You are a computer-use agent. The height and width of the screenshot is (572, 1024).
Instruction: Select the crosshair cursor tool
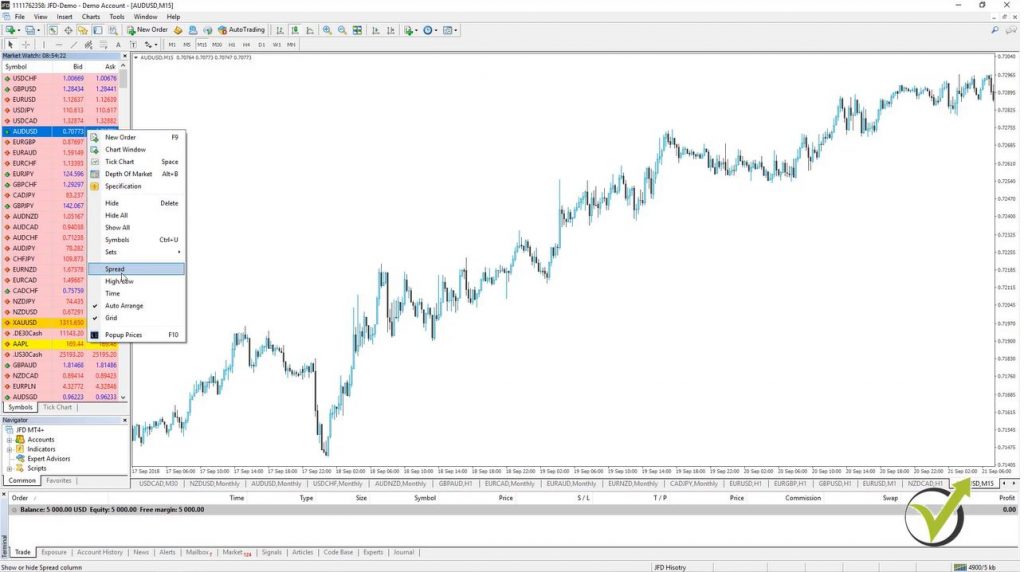24,45
